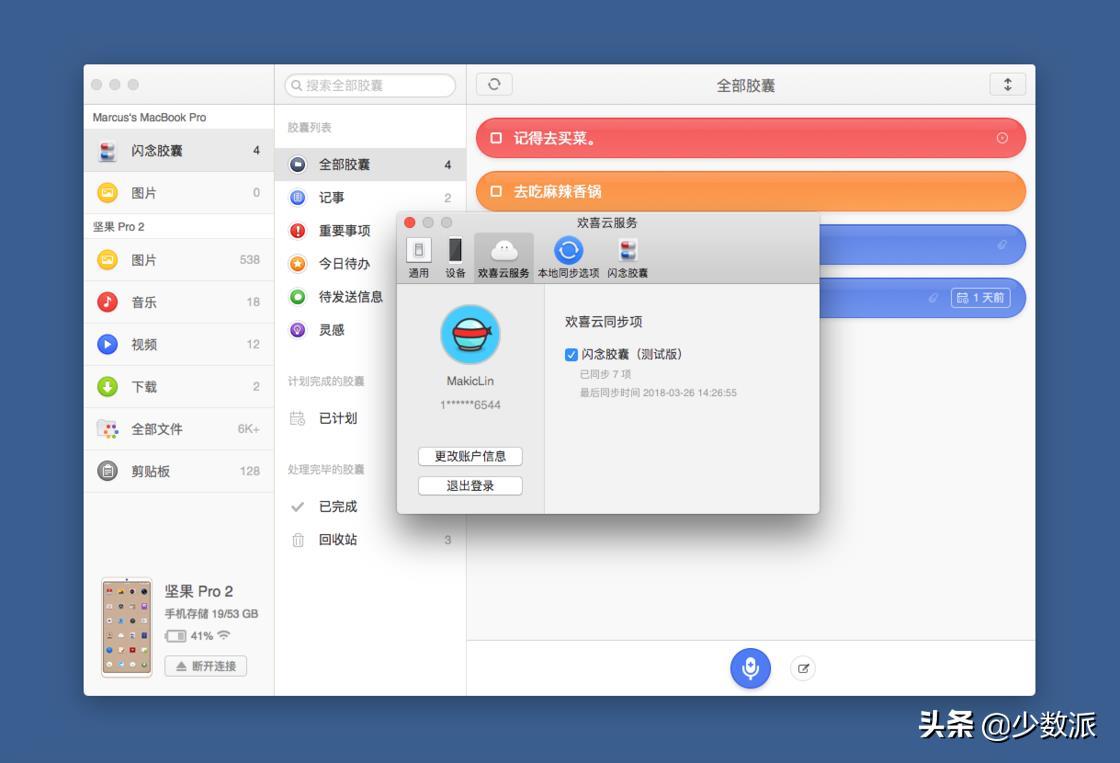Click the blue microphone voice record button
Image resolution: width=1120 pixels, height=763 pixels.
[x=750, y=668]
